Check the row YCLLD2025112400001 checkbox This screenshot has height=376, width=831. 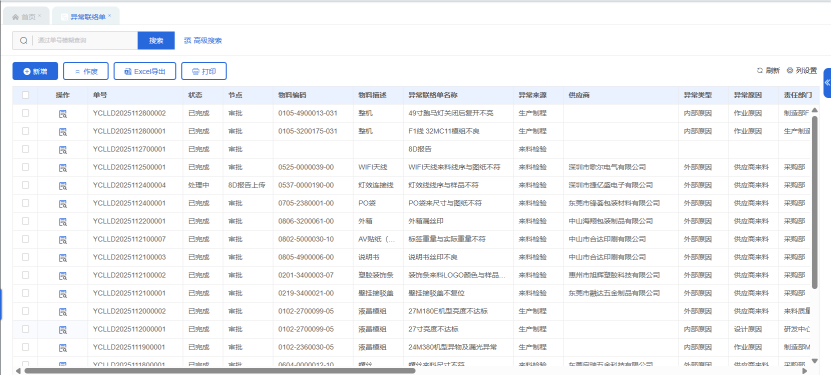(25, 203)
